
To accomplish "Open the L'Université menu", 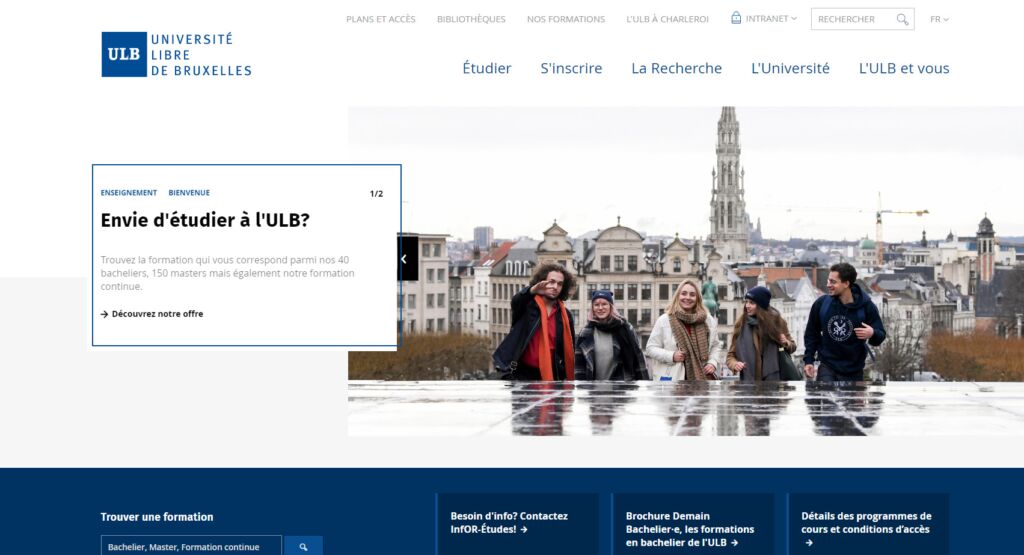I will pyautogui.click(x=790, y=68).
